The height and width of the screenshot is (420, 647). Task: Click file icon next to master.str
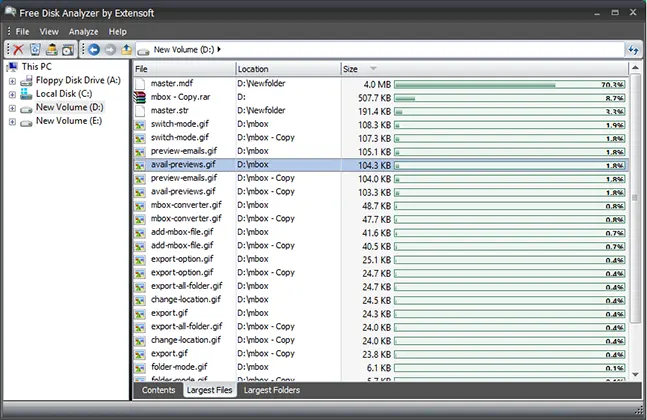(x=140, y=111)
